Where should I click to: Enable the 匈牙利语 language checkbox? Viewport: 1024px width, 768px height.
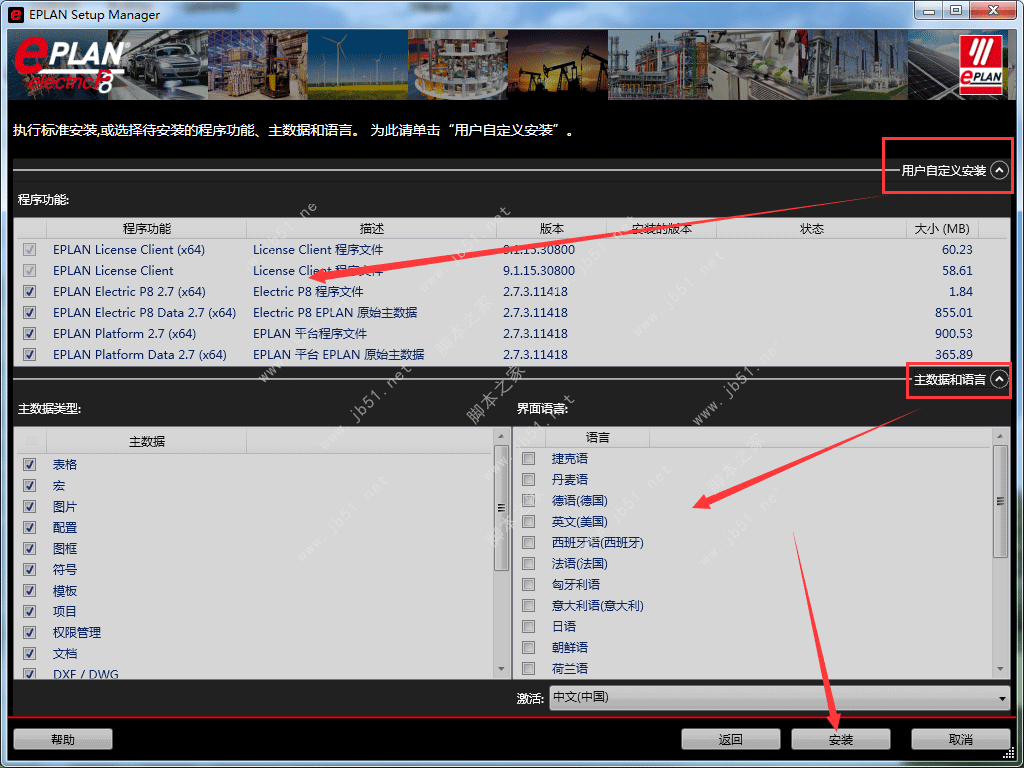529,584
